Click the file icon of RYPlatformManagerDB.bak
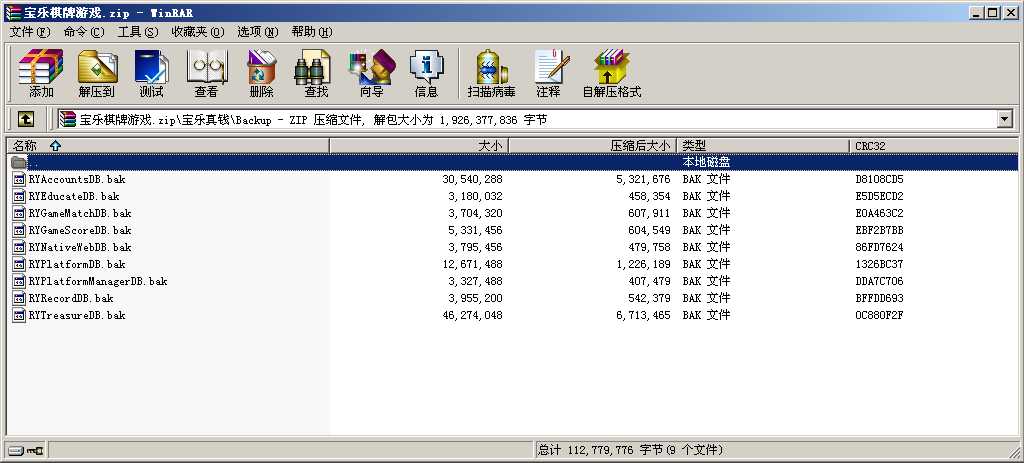This screenshot has width=1024, height=463. click(20, 281)
